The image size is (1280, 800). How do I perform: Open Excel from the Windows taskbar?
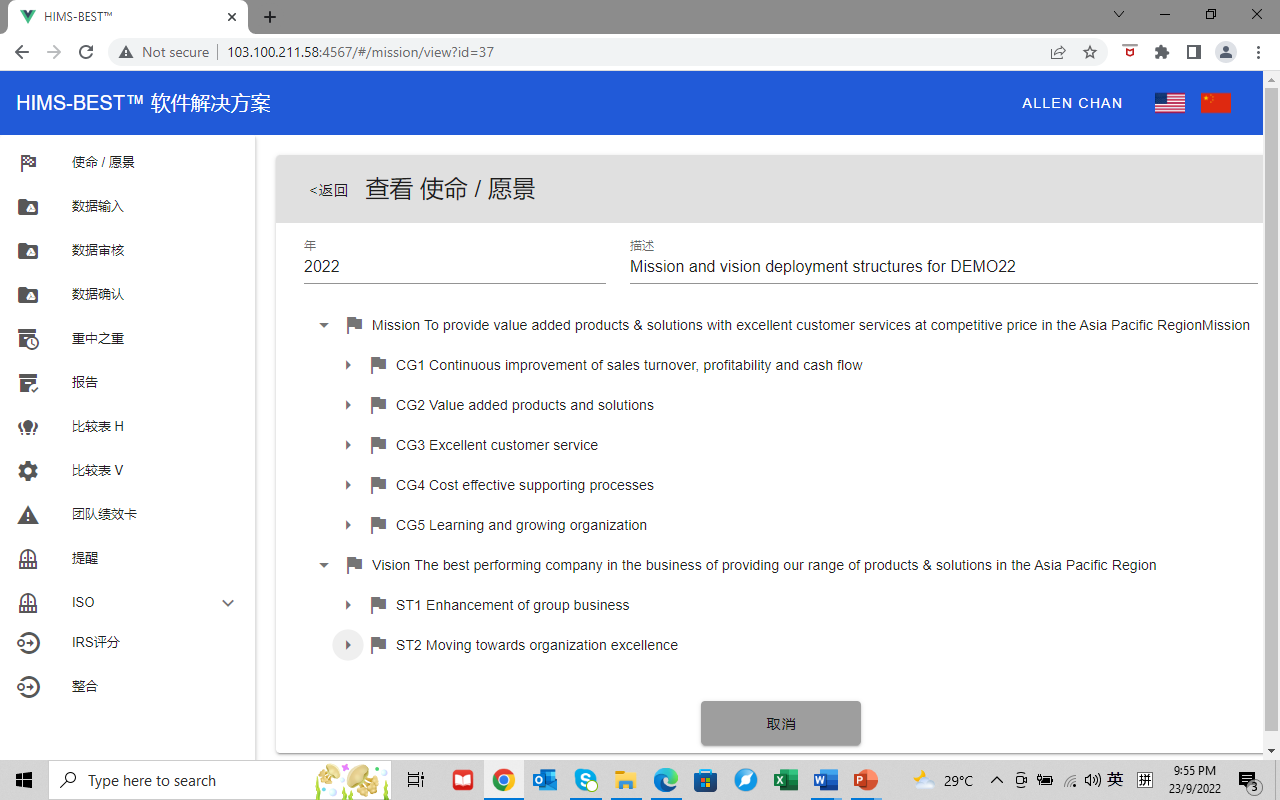tap(785, 780)
